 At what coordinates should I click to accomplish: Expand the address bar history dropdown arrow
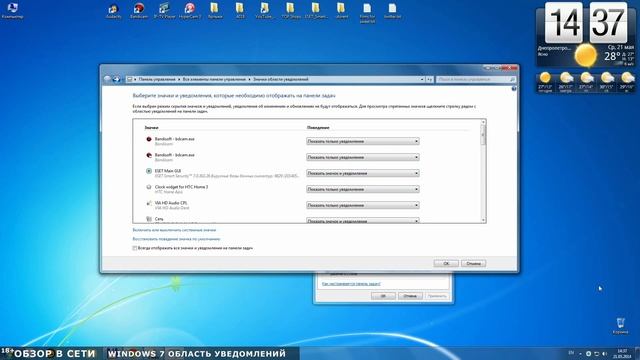pyautogui.click(x=422, y=80)
